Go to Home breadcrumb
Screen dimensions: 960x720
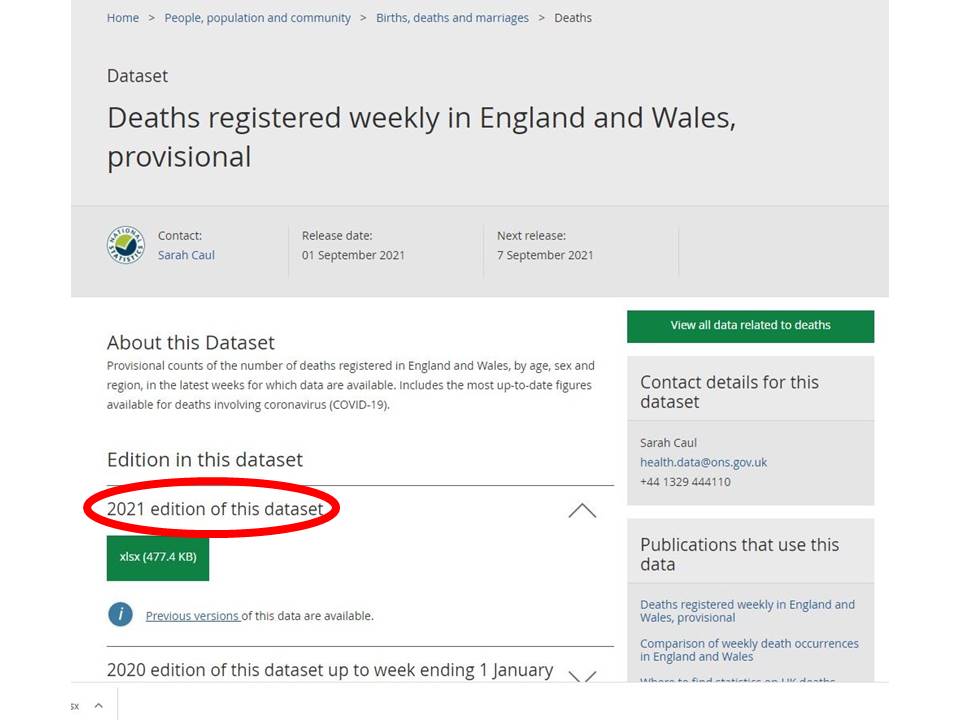(123, 18)
